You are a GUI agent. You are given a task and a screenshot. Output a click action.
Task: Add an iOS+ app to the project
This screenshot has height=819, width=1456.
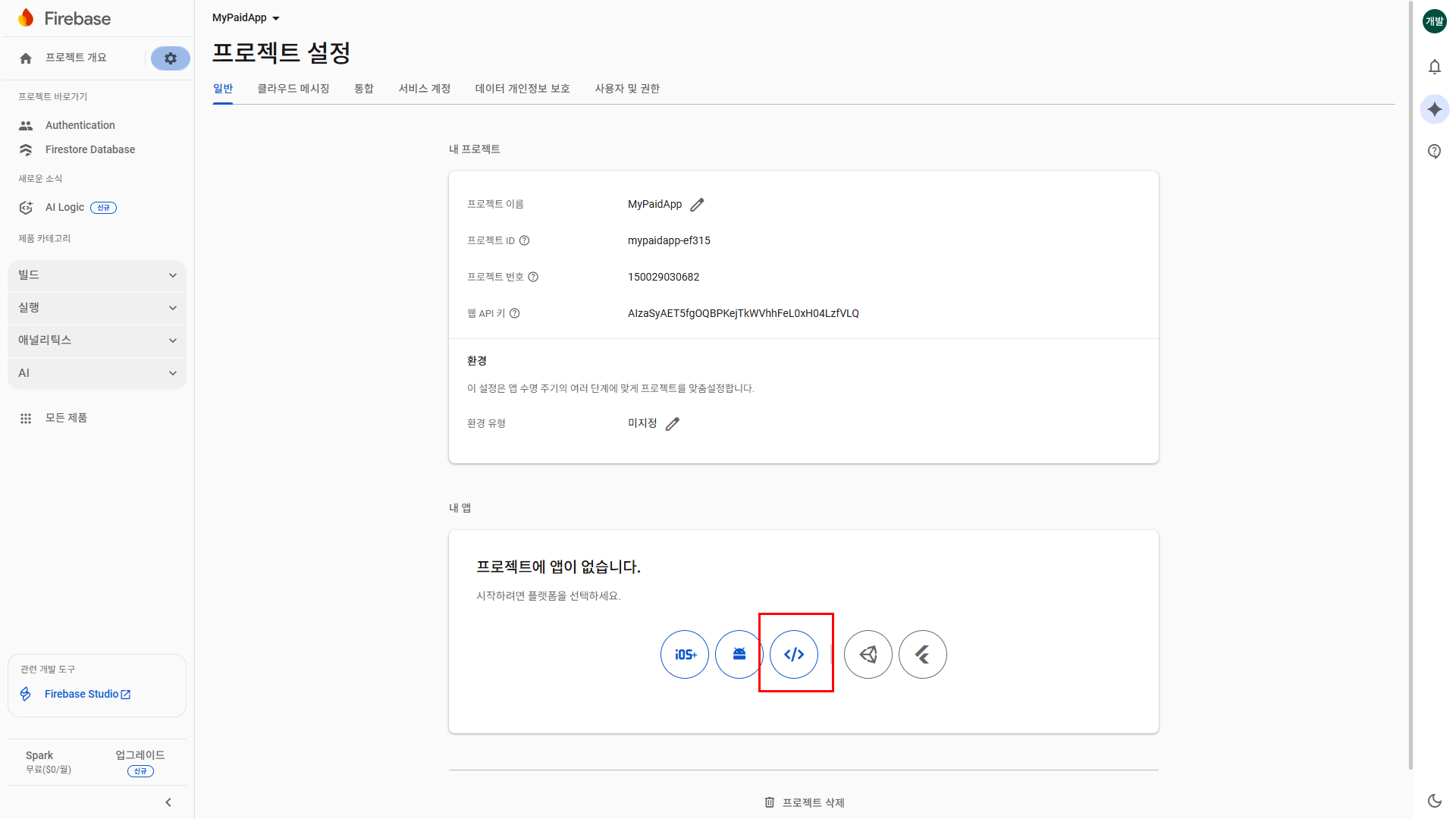[x=684, y=654]
